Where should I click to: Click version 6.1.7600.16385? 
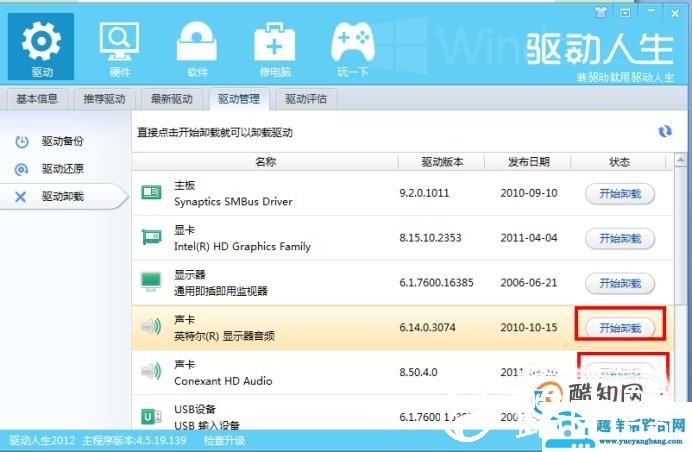(x=436, y=282)
